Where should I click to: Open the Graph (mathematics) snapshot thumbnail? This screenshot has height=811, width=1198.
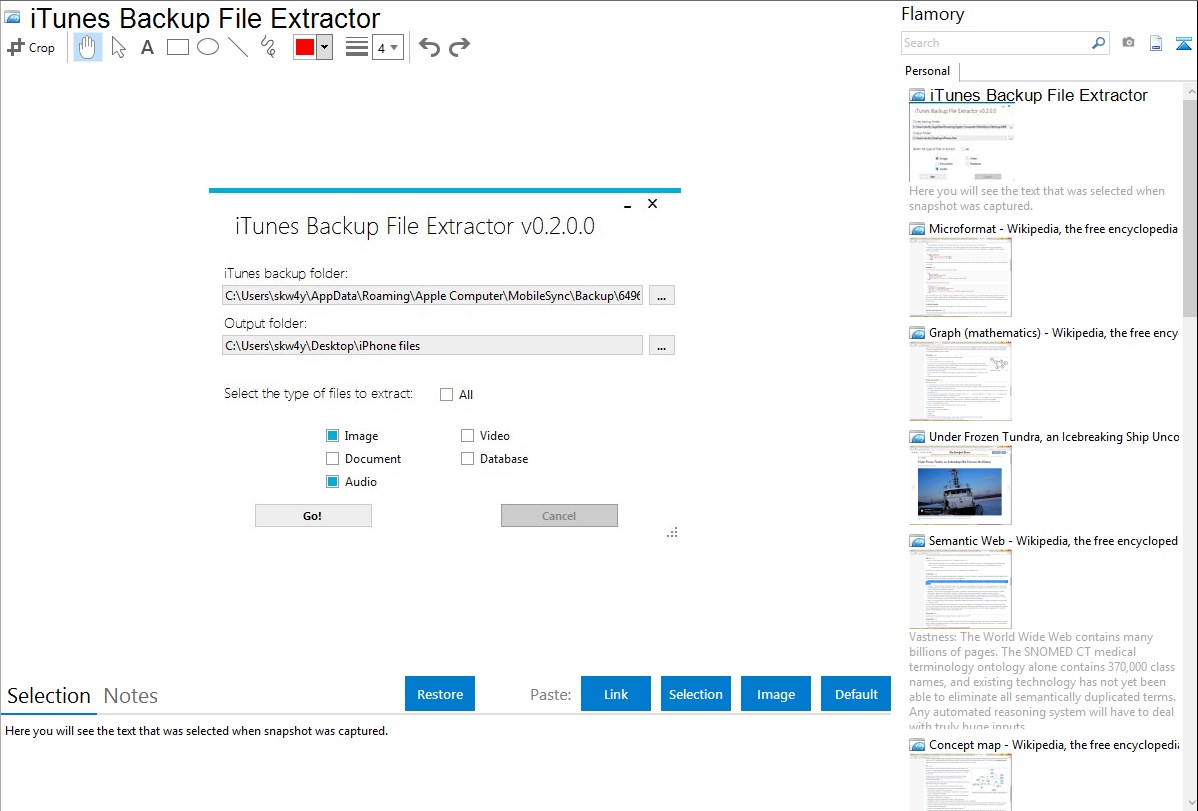coord(961,381)
